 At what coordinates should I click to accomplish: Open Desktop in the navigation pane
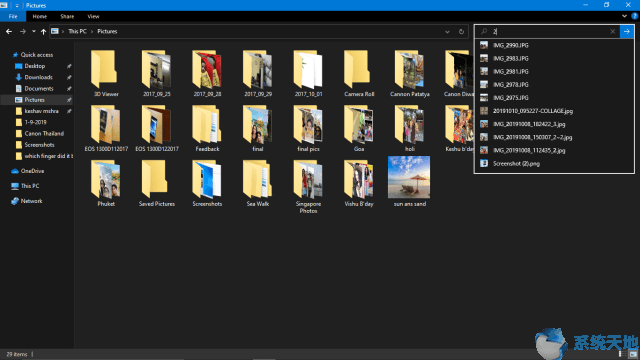coord(34,66)
